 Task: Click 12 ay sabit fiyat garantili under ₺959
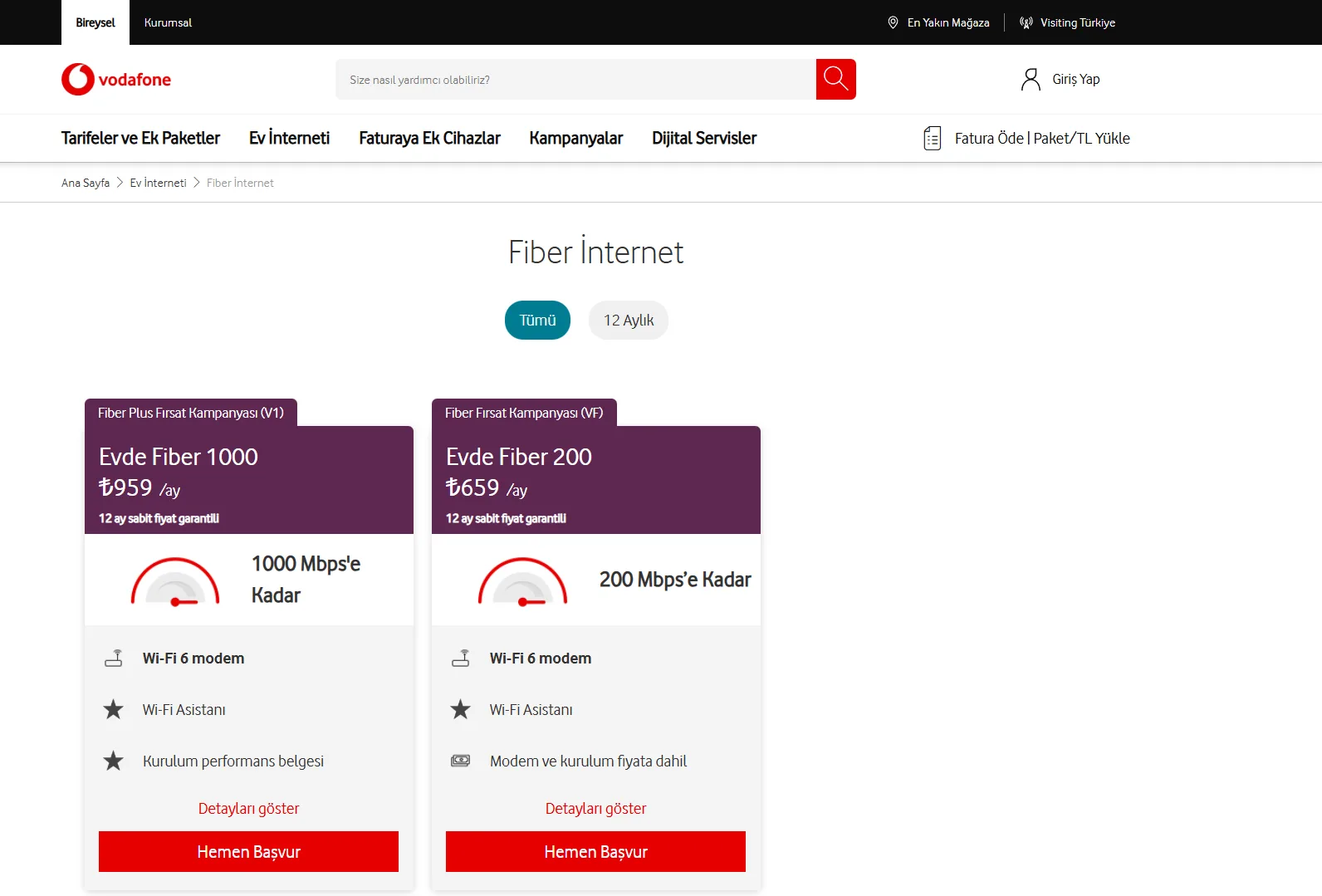[159, 518]
